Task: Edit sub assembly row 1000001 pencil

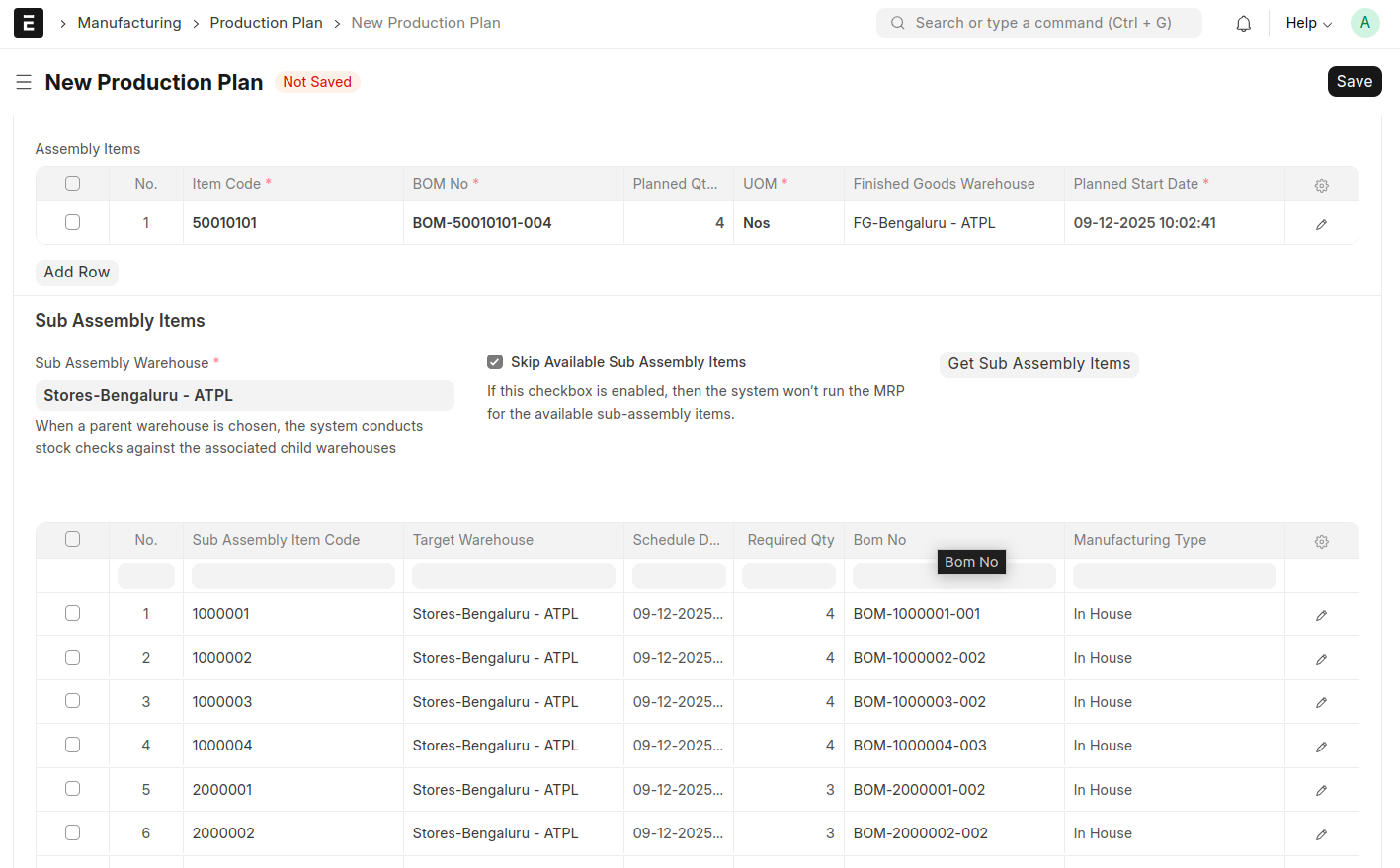Action: pos(1321,615)
